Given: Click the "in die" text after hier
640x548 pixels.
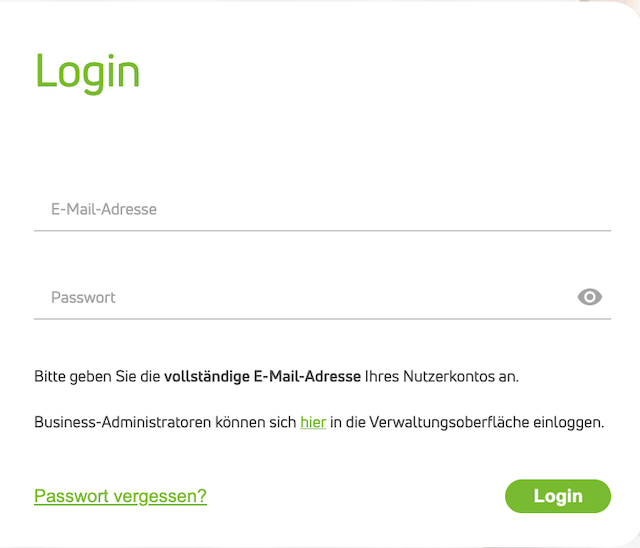Looking at the screenshot, I should click(x=346, y=422).
